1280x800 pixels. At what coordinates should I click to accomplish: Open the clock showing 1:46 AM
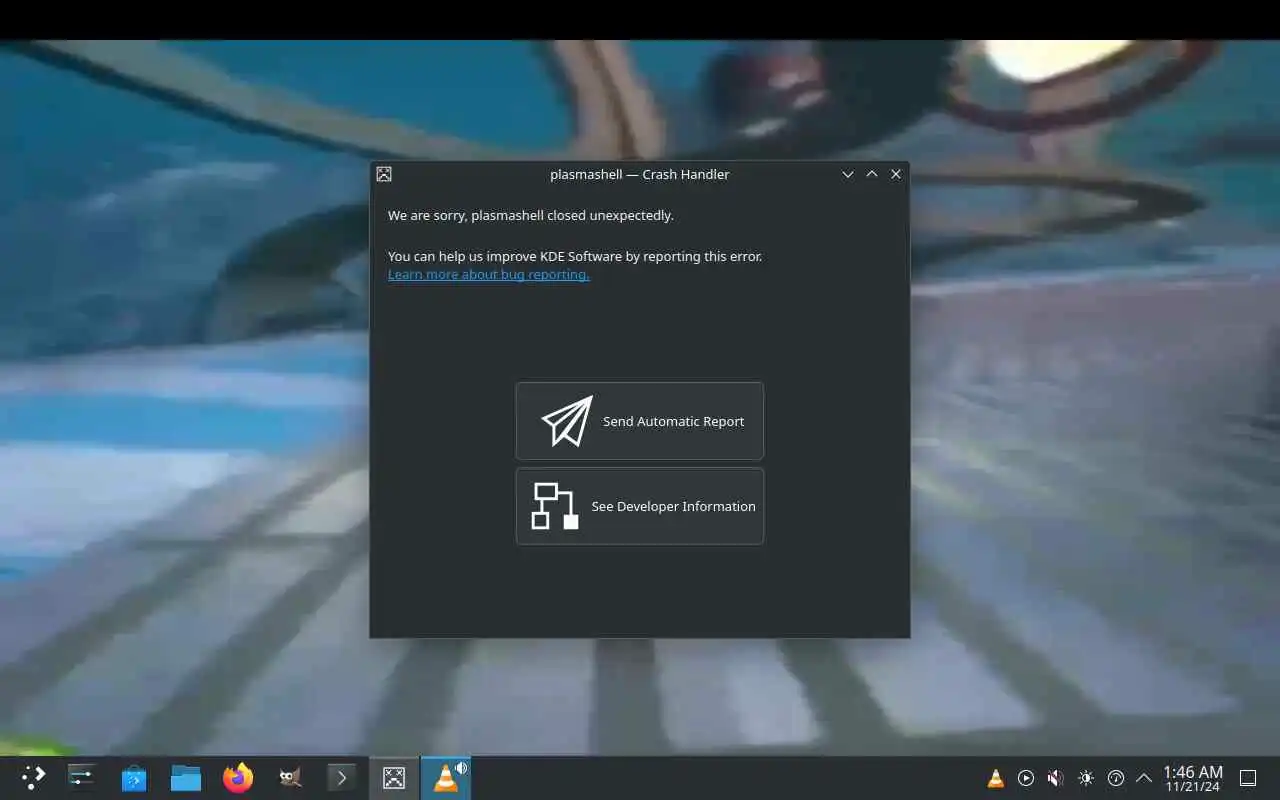(x=1192, y=778)
